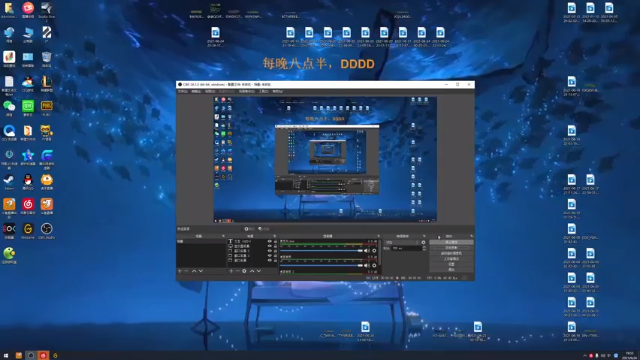Viewport: 640px width, 360px height.
Task: Open the Windows Start menu
Action: (x=6, y=356)
